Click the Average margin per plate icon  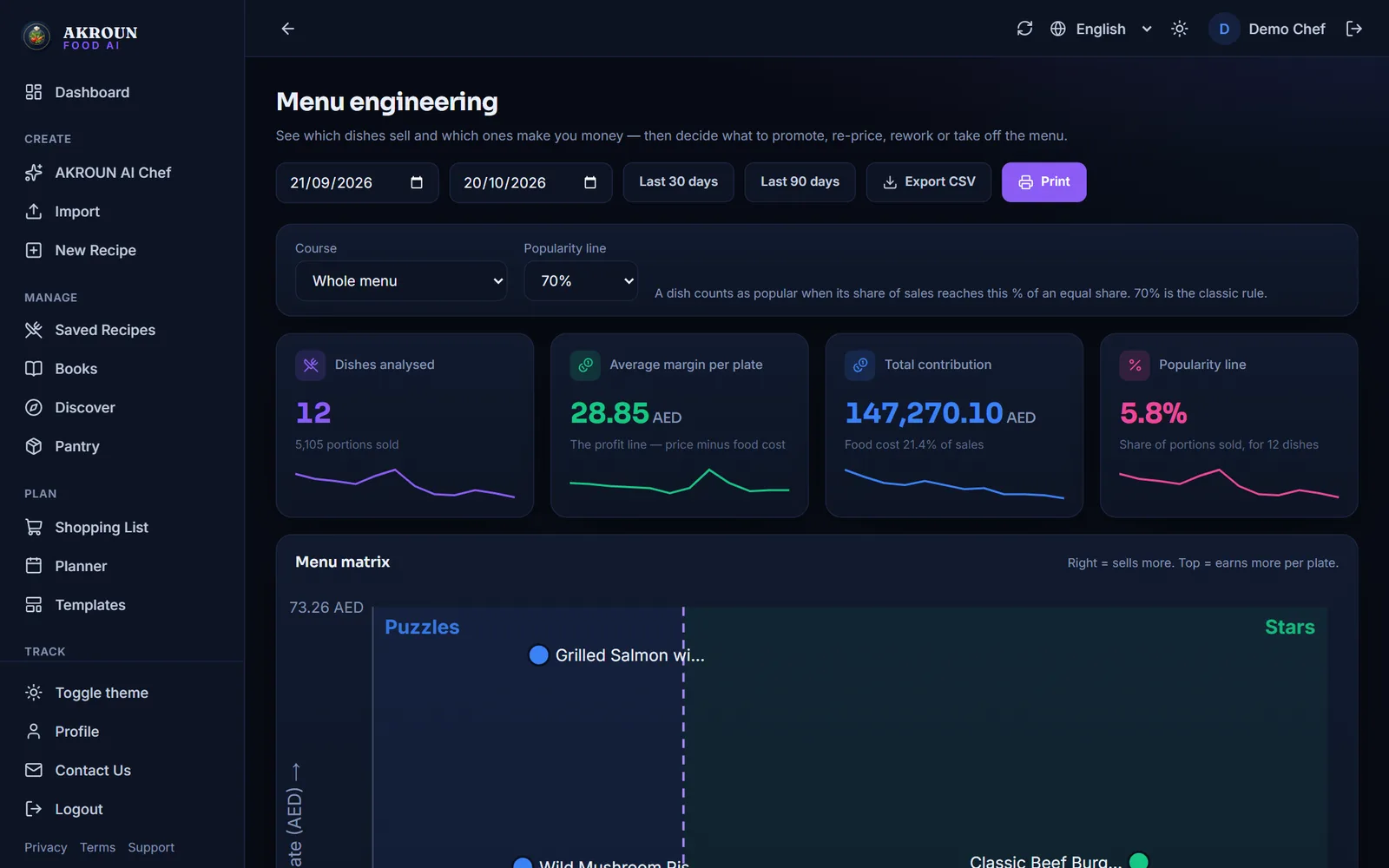click(585, 365)
